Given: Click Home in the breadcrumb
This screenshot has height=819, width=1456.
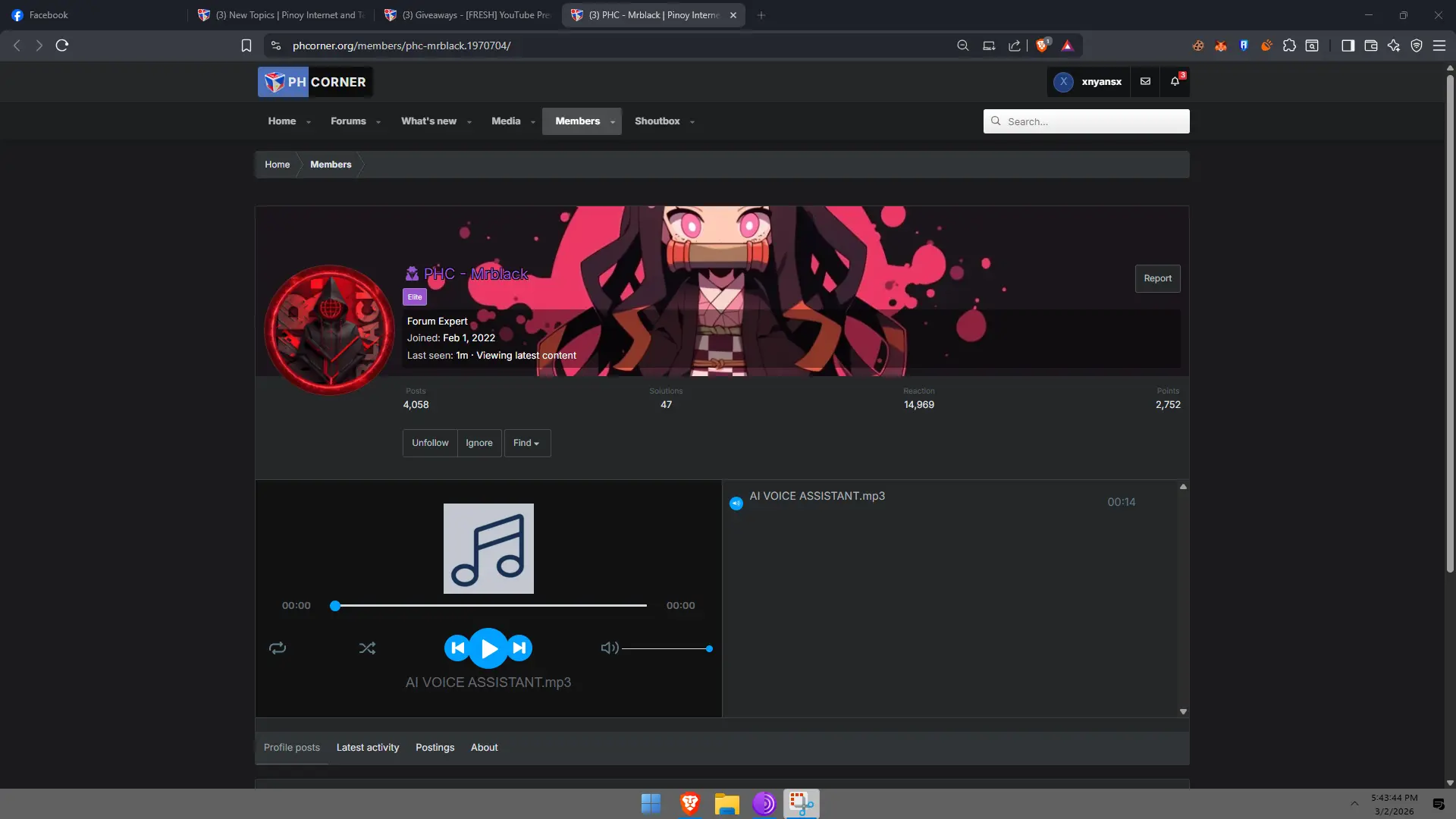Looking at the screenshot, I should 277,165.
